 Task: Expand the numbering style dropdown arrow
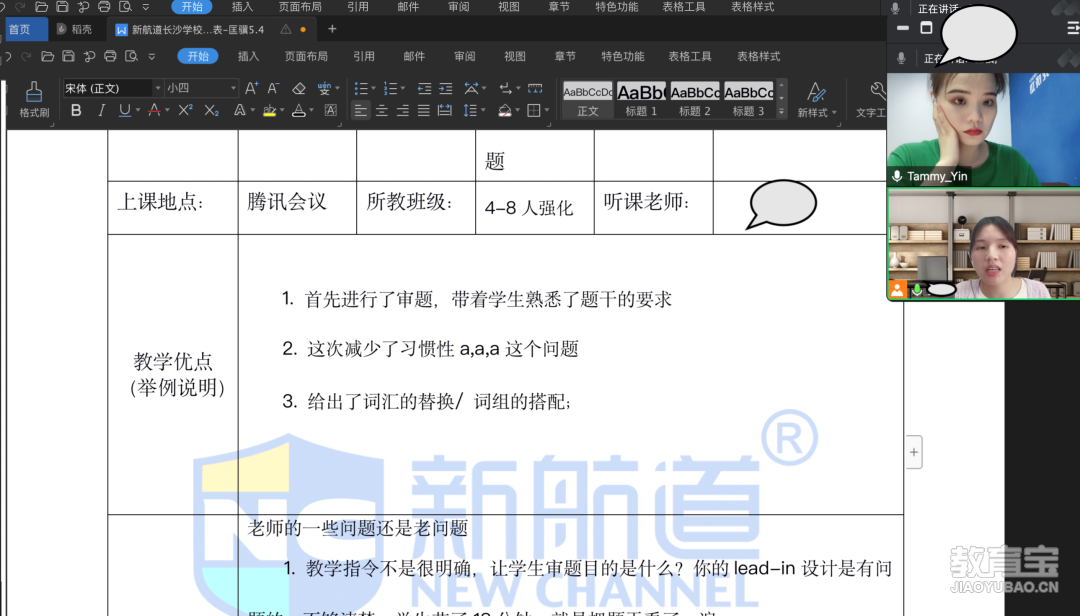pyautogui.click(x=403, y=88)
